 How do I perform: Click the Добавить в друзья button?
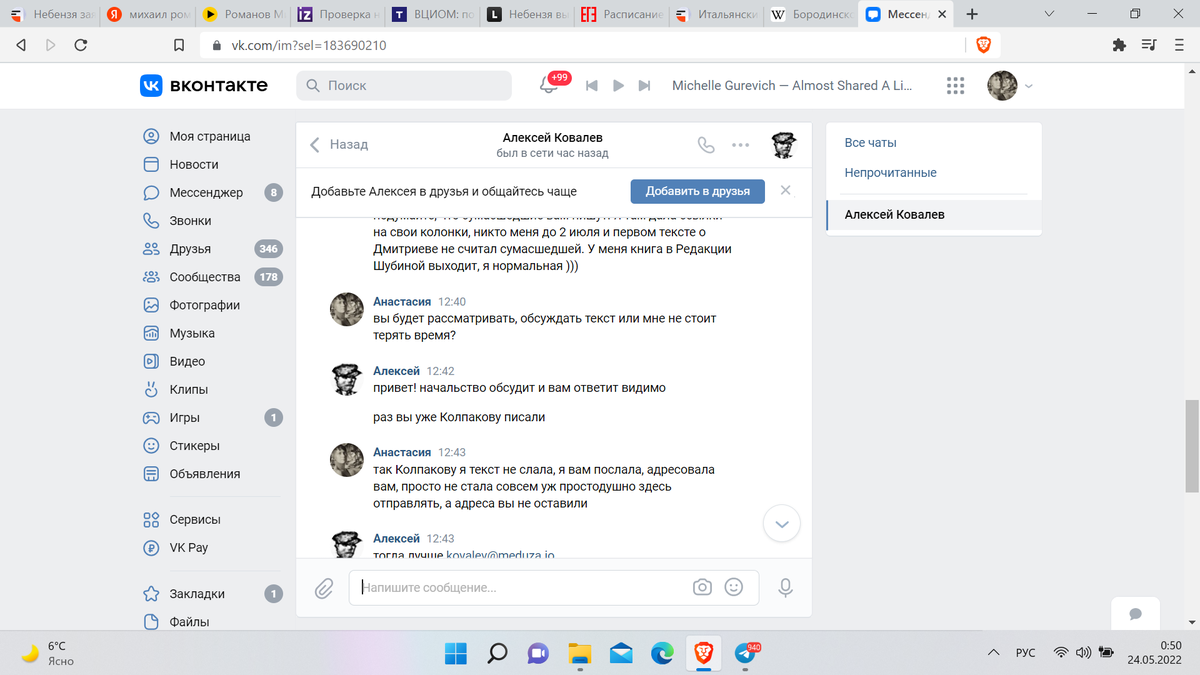pyautogui.click(x=697, y=192)
